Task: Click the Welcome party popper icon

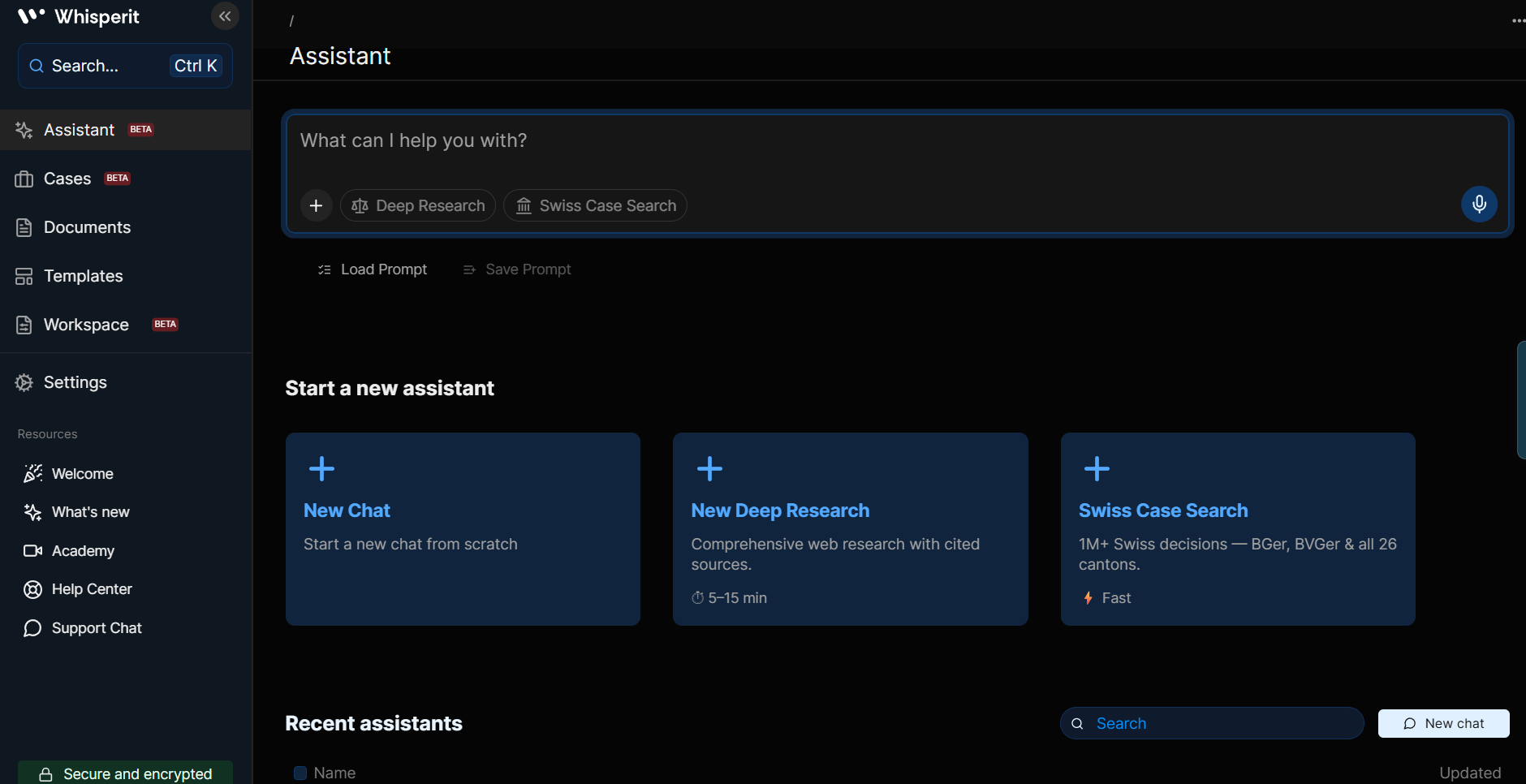Action: pyautogui.click(x=32, y=473)
